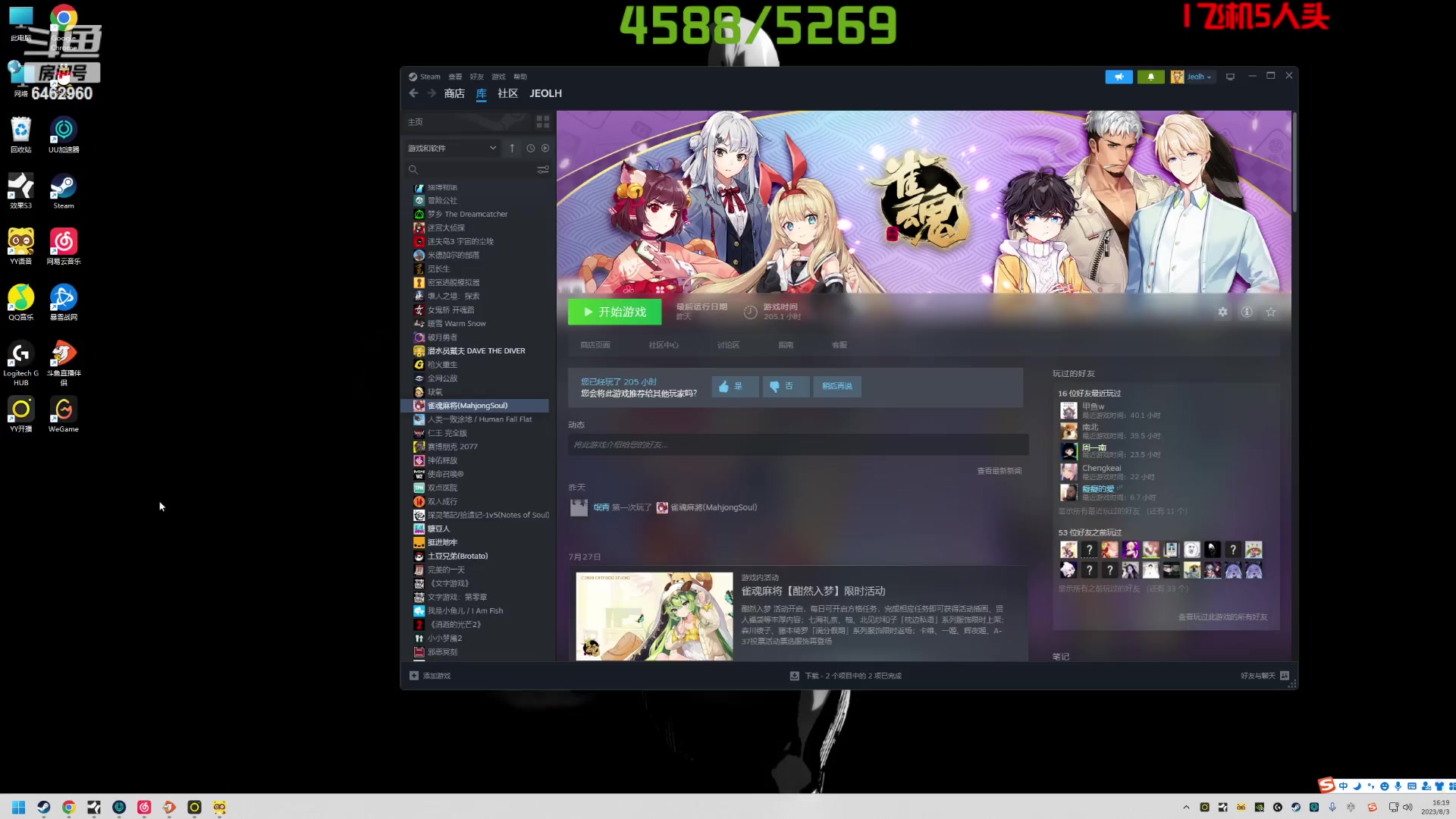
Task: Switch to Big Picture mode icon
Action: click(x=1230, y=77)
